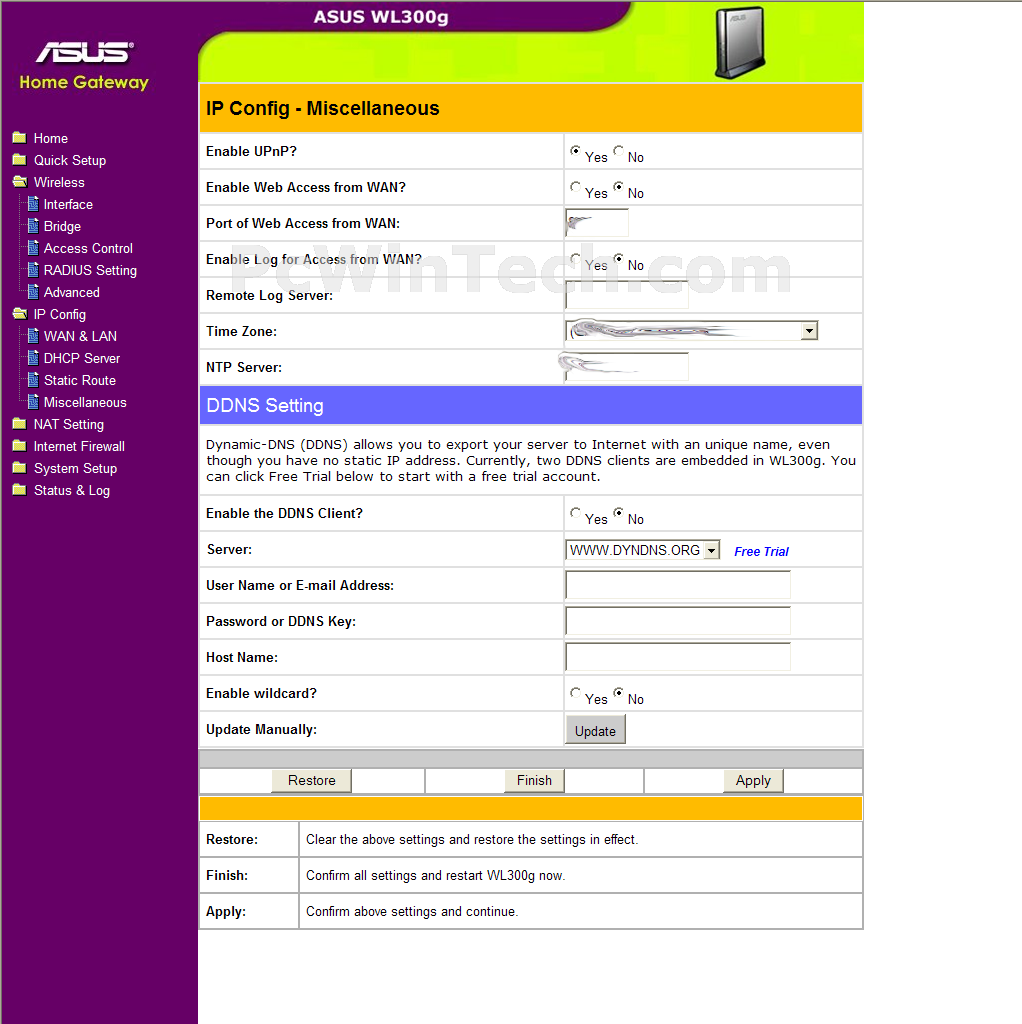Click the WAN & LAN page icon
This screenshot has height=1024, width=1022.
pyautogui.click(x=33, y=336)
